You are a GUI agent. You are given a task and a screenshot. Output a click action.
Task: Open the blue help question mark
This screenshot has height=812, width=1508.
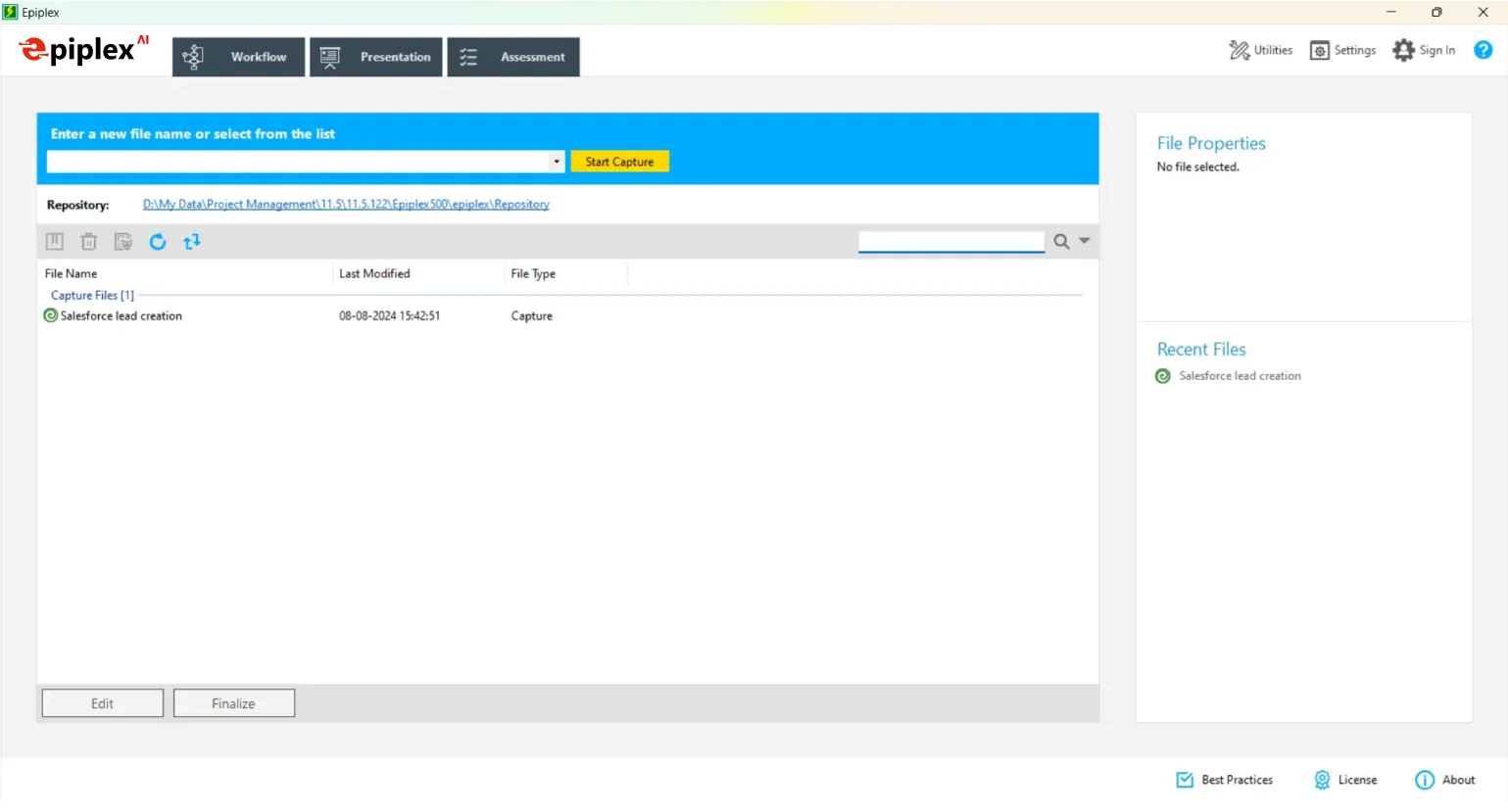(x=1484, y=50)
